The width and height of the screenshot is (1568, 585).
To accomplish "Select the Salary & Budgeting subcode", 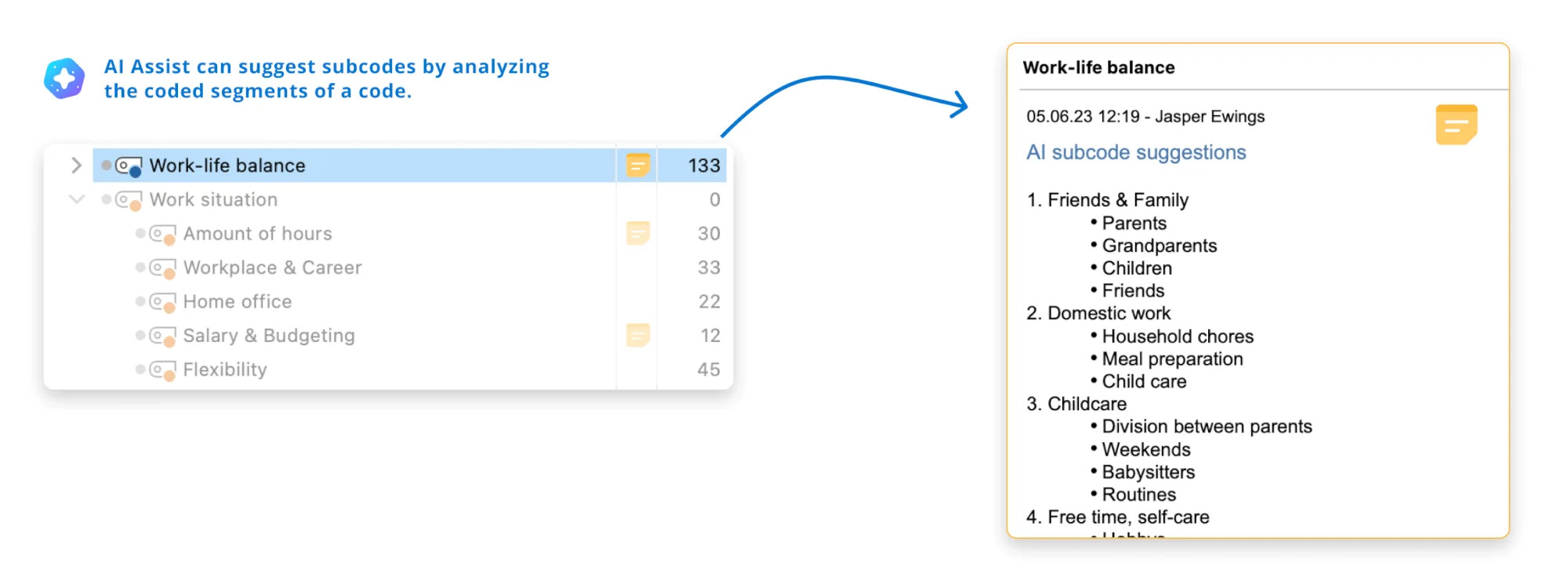I will coord(268,336).
